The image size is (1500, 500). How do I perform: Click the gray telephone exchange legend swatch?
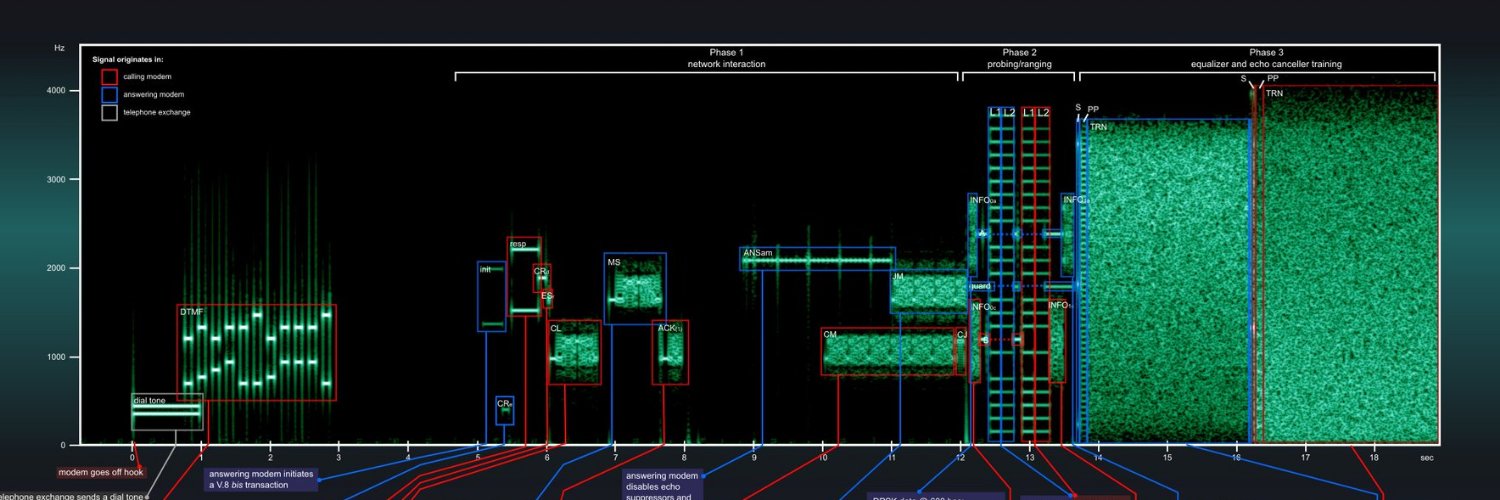coord(109,112)
